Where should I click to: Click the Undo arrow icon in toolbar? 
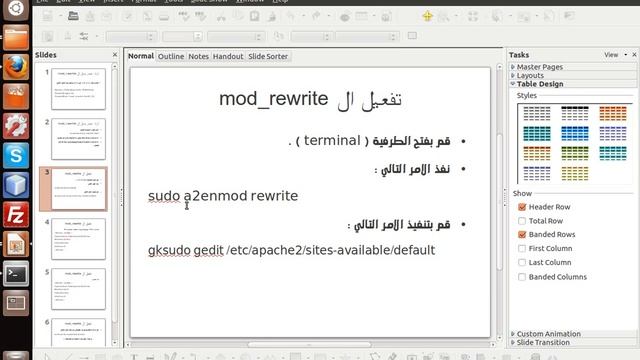(291, 16)
